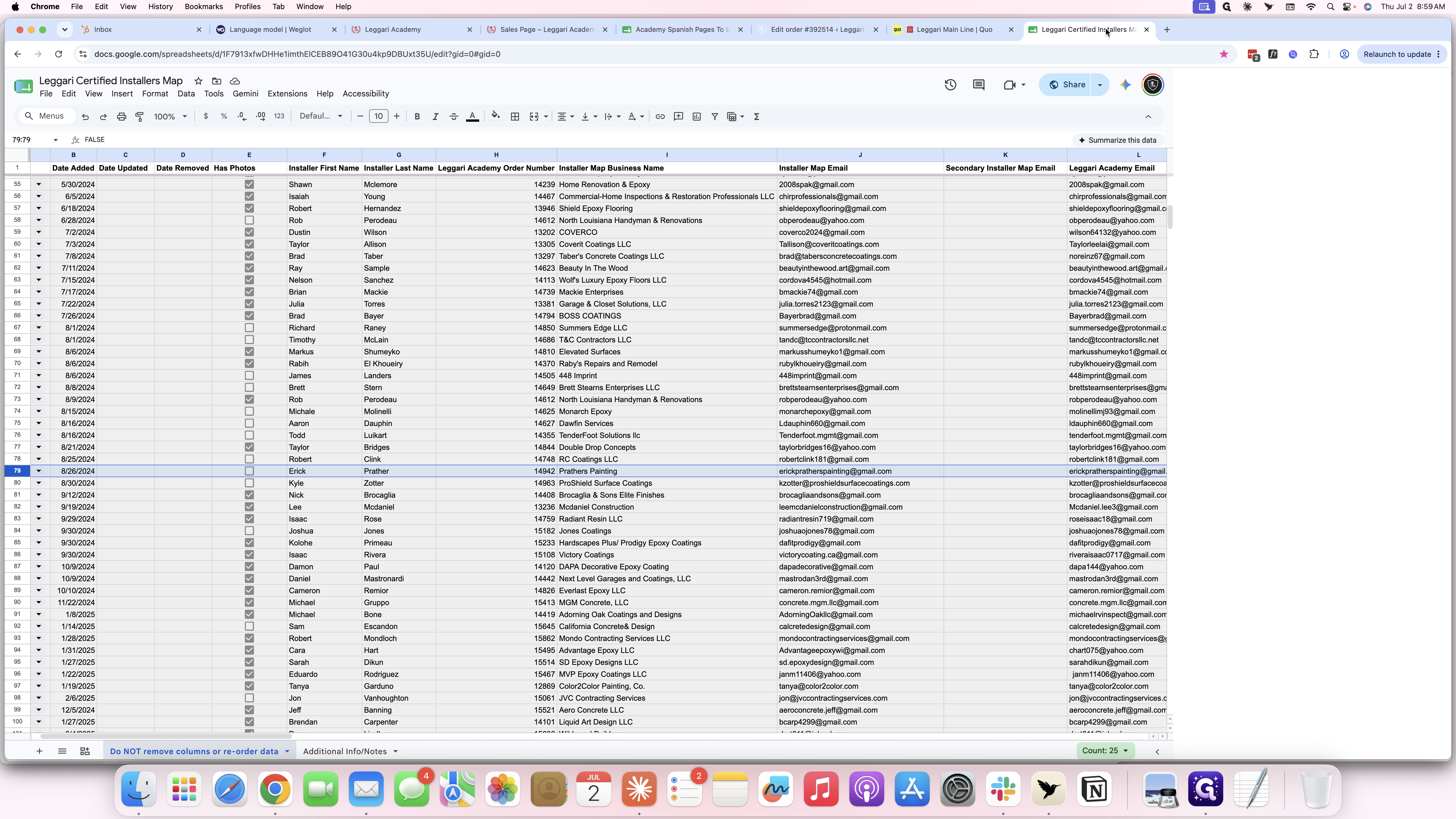Switch to the Leggari Academy browser tab

(411, 29)
